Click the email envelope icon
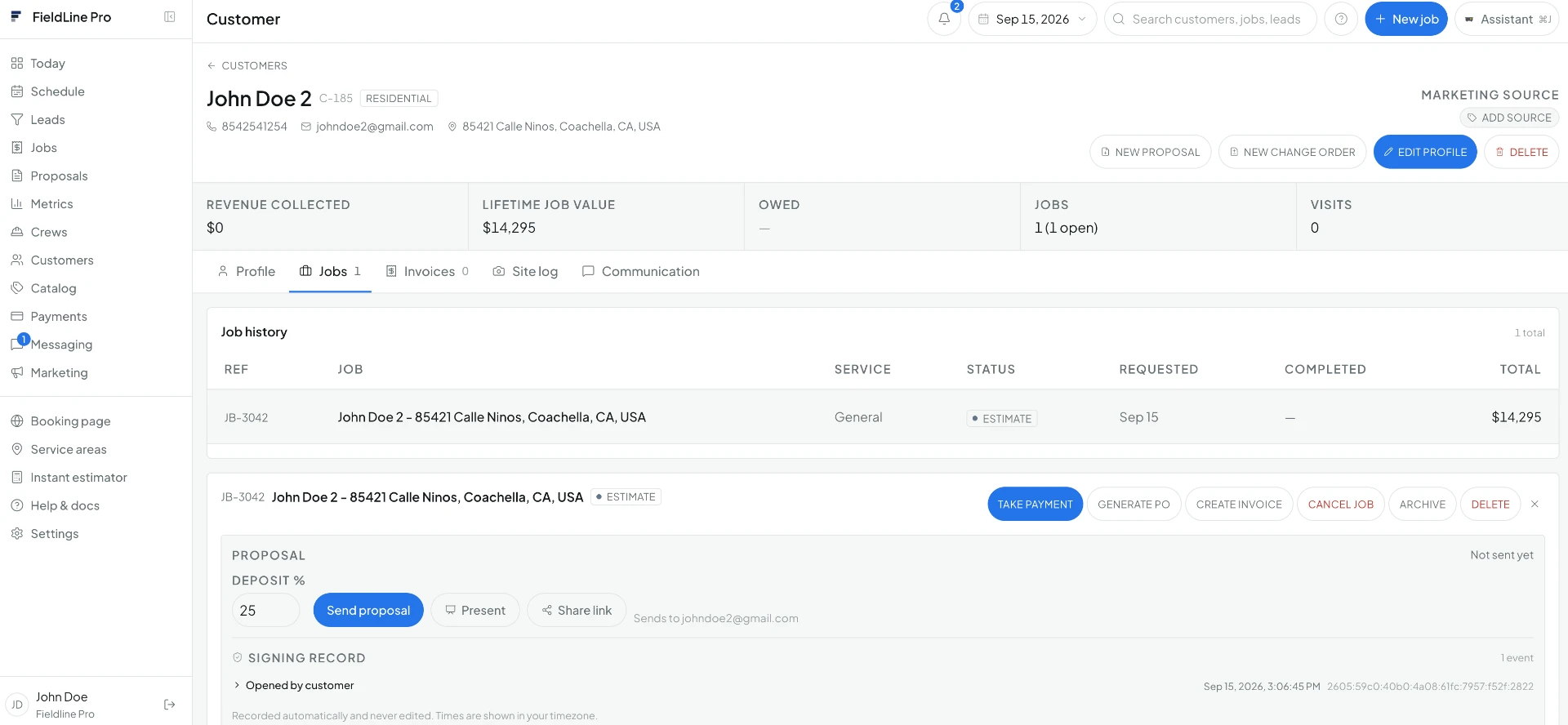This screenshot has width=1568, height=725. (306, 127)
